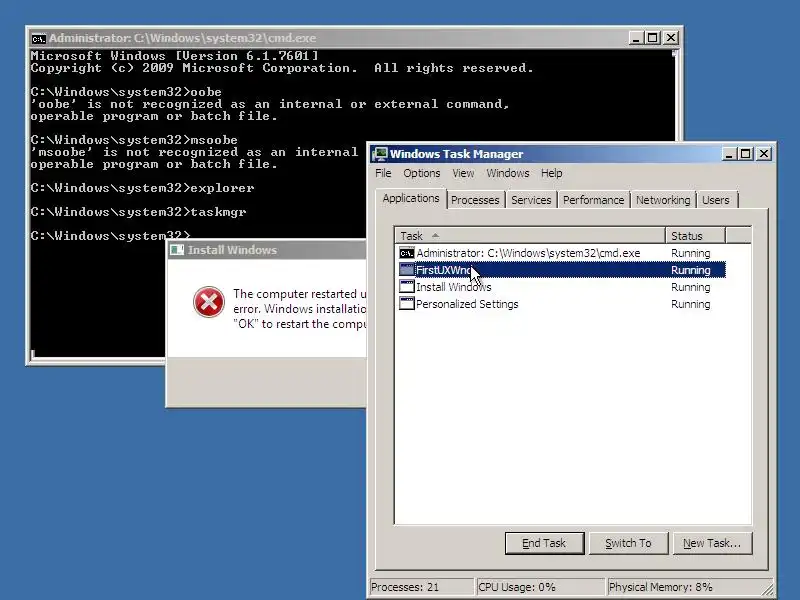
Task: Maximize the Windows Task Manager window
Action: [x=745, y=154]
